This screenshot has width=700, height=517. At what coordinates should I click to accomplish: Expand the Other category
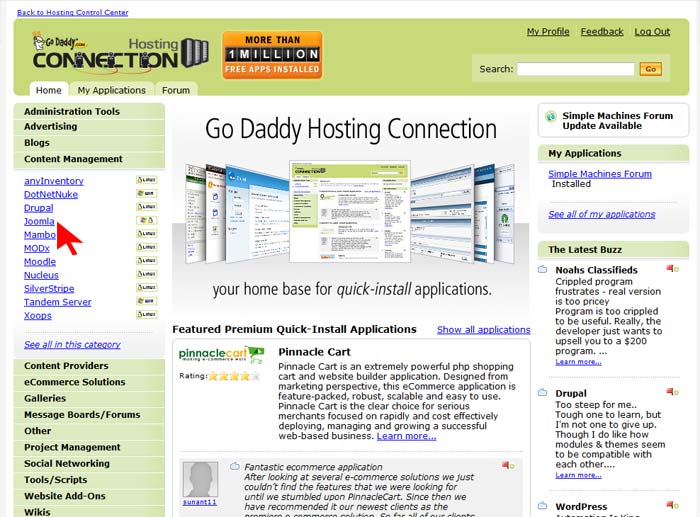point(89,431)
